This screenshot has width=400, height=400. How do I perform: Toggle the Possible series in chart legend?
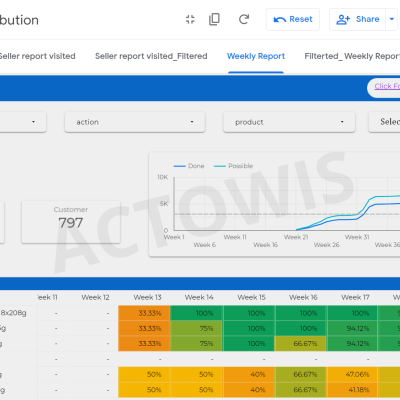pos(233,166)
